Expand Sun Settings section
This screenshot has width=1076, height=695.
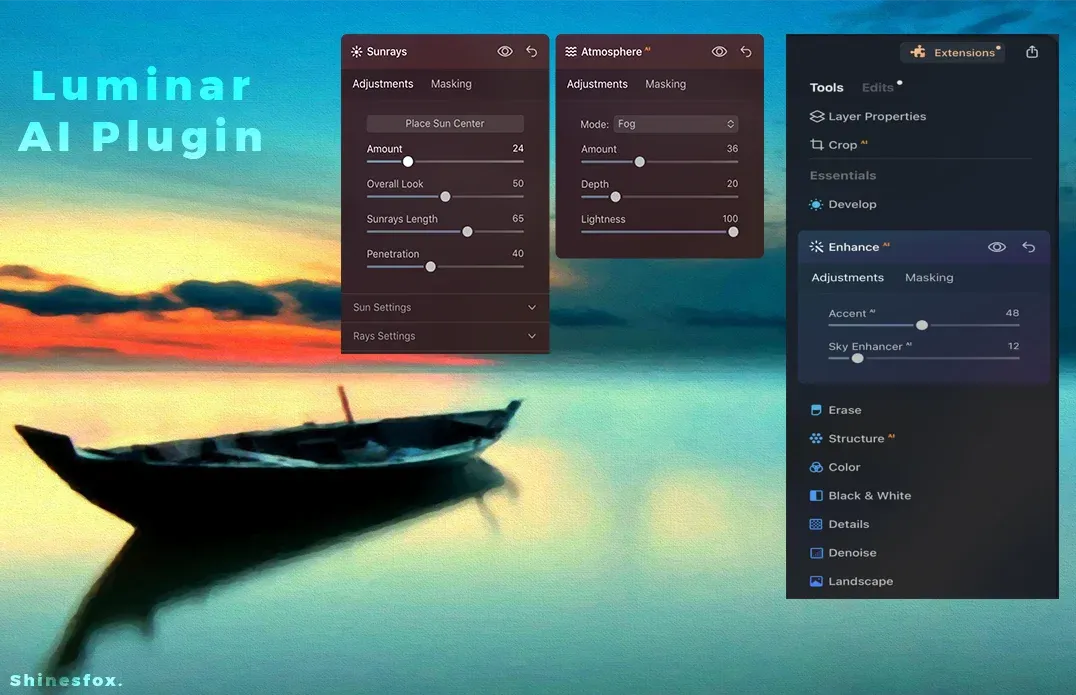coord(445,307)
